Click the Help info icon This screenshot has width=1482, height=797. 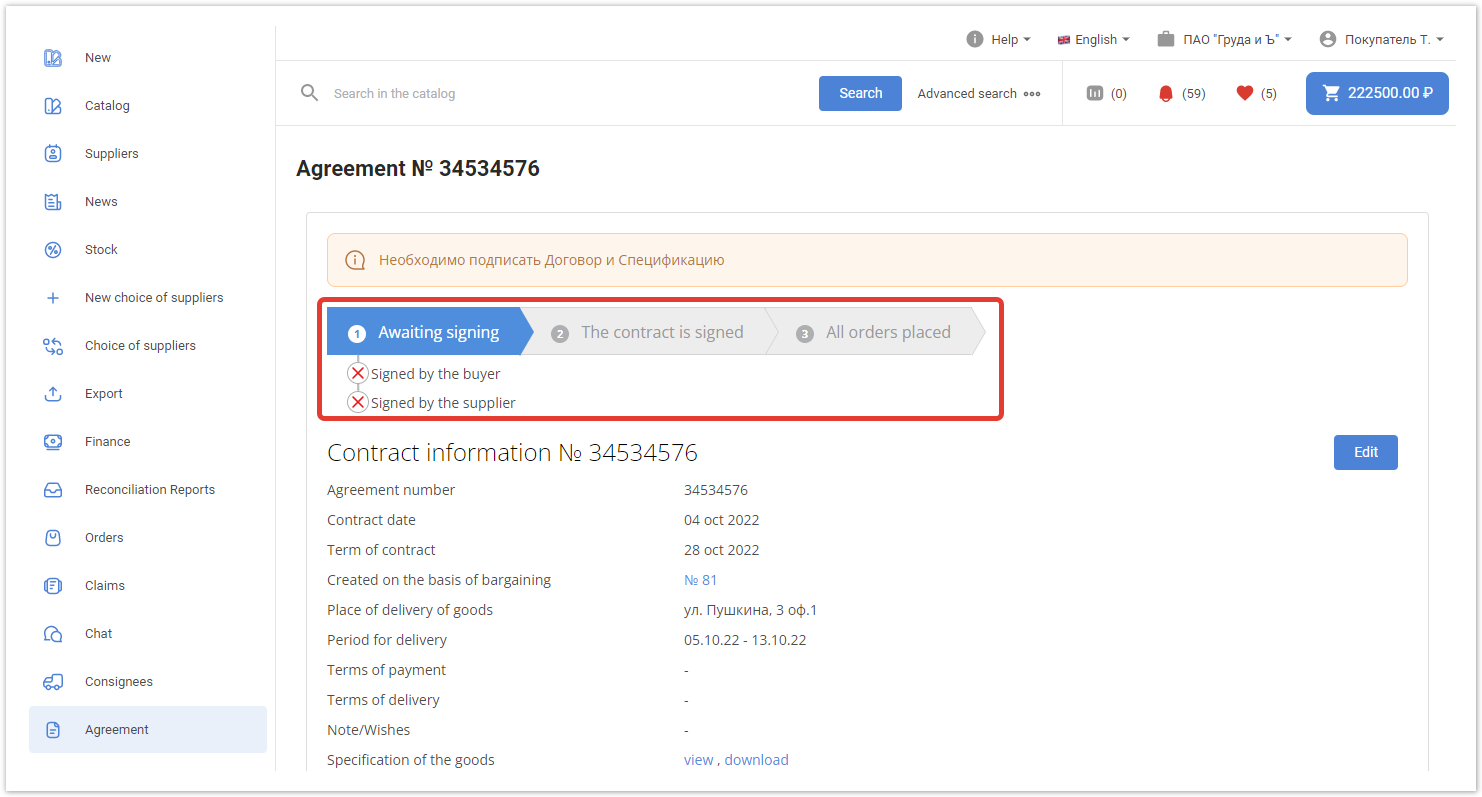pos(974,39)
